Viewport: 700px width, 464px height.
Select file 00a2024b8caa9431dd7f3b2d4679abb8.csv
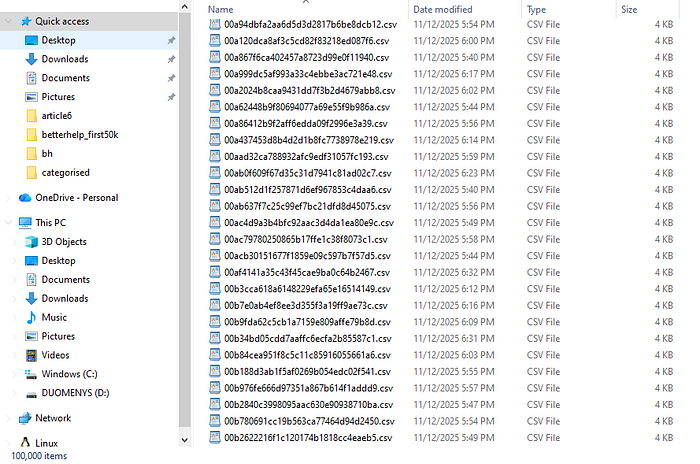pos(310,91)
